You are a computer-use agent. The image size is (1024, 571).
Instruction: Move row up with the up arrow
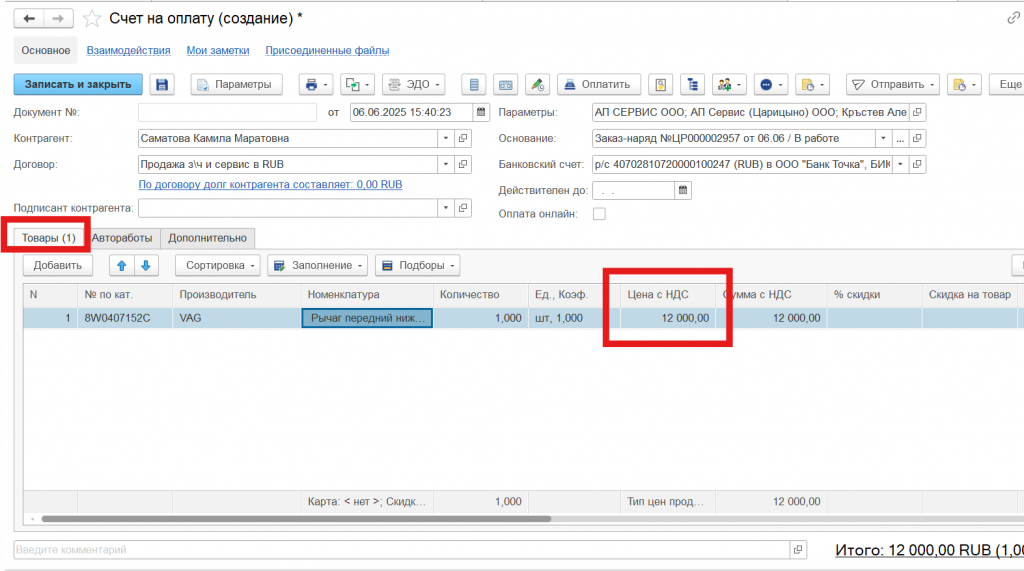[122, 265]
